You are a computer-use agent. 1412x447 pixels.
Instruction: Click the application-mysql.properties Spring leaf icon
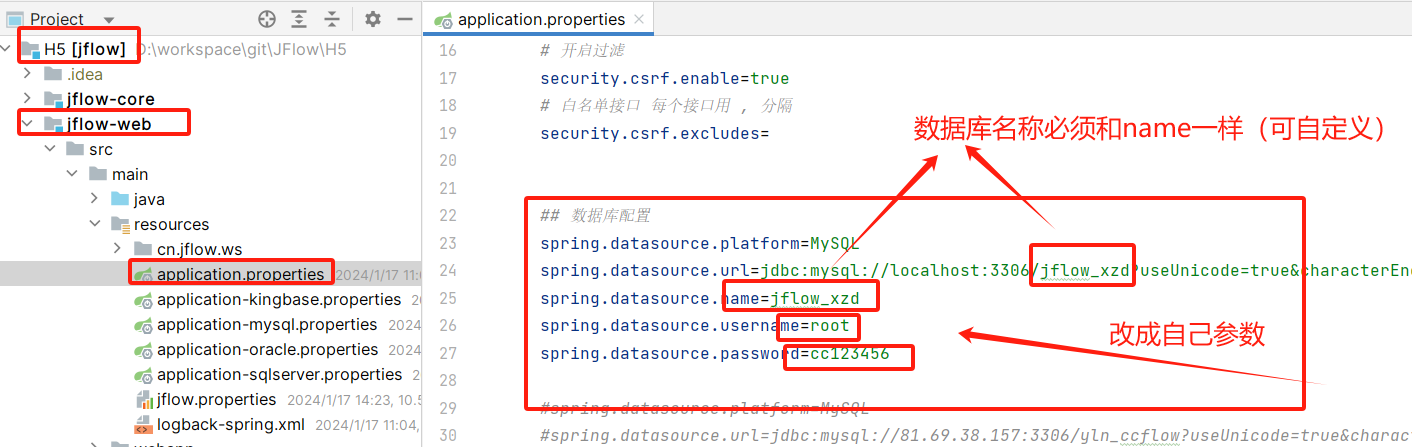(144, 324)
